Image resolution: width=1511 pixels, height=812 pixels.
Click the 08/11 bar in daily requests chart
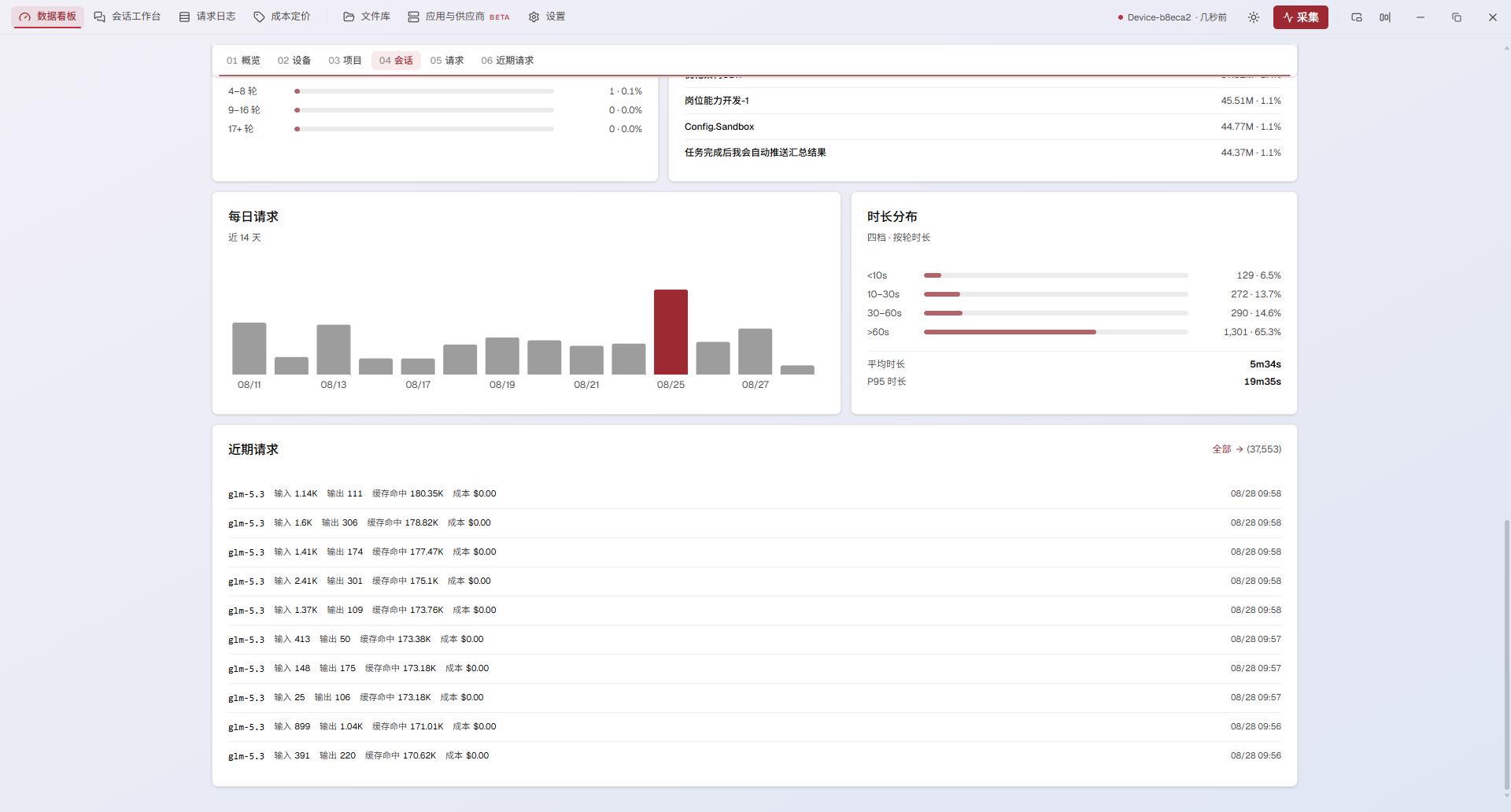[249, 349]
